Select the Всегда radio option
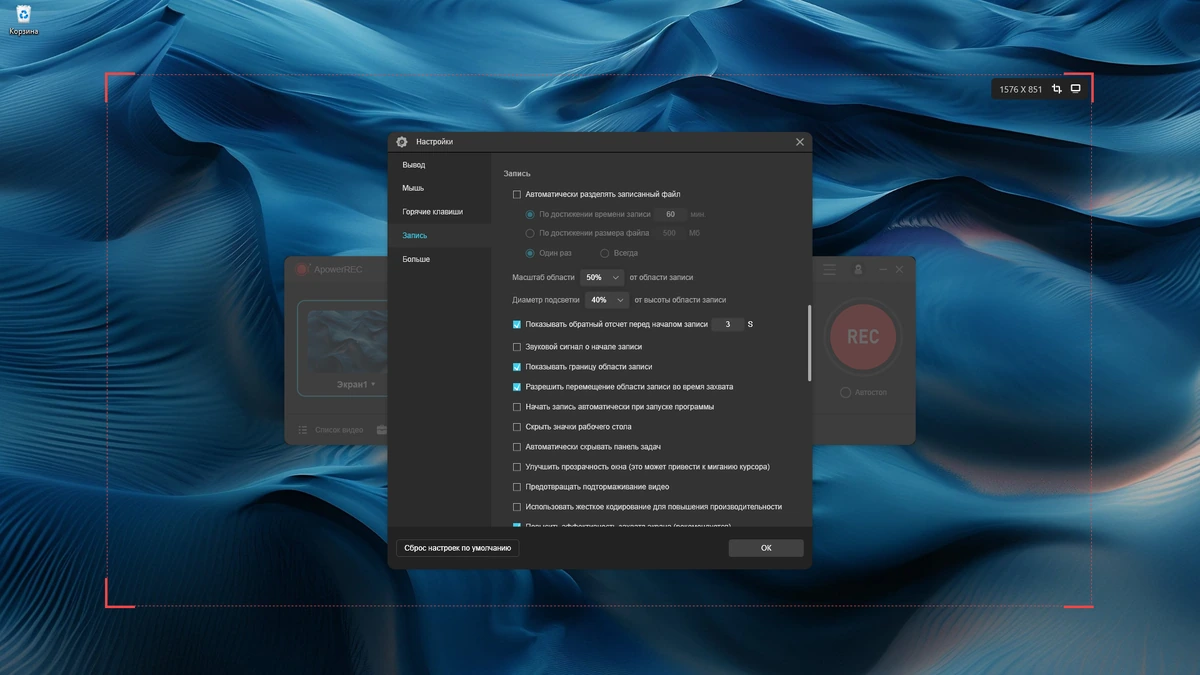The height and width of the screenshot is (675, 1200). 604,253
